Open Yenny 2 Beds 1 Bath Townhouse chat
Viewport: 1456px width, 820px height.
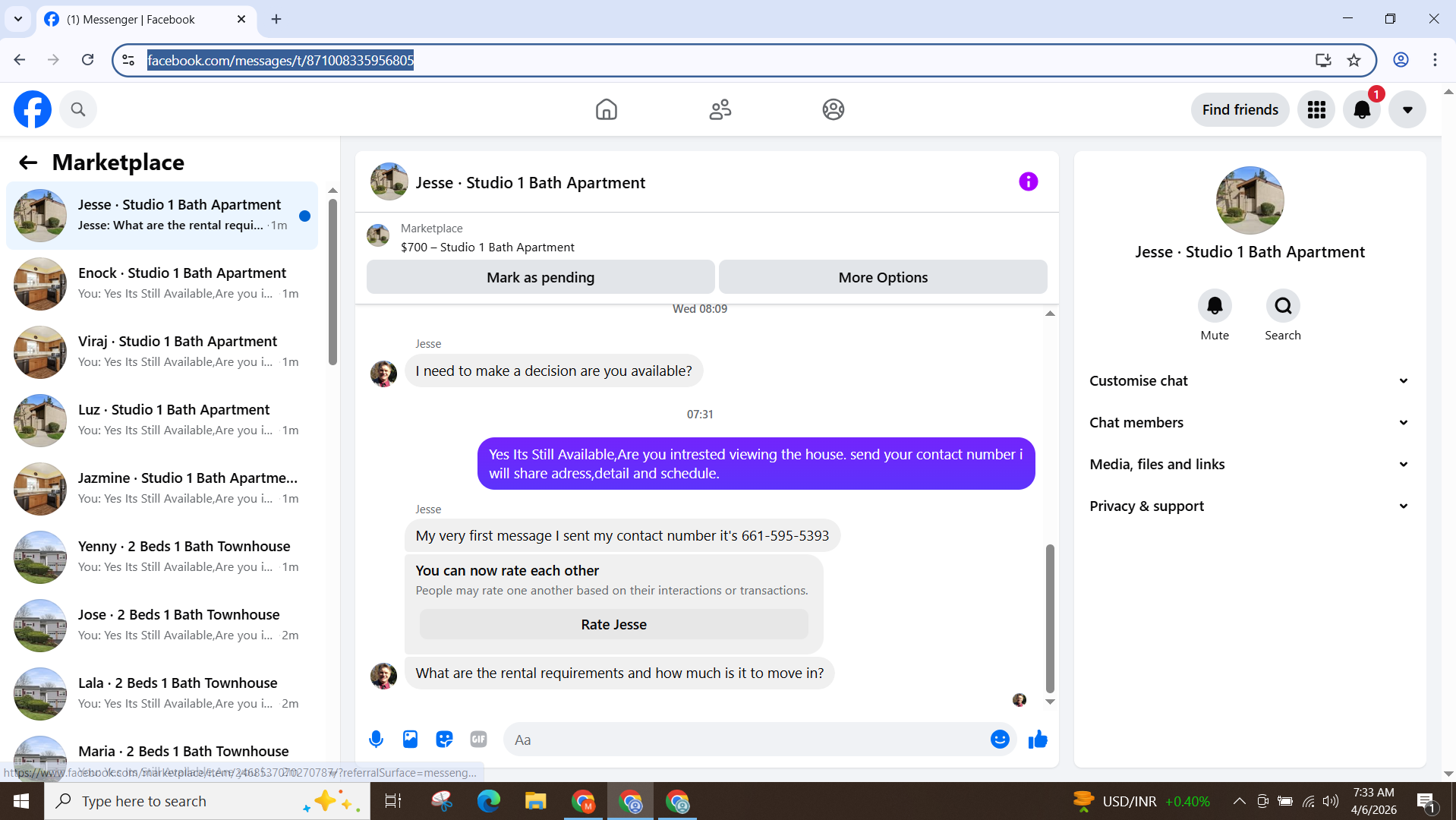pos(162,557)
